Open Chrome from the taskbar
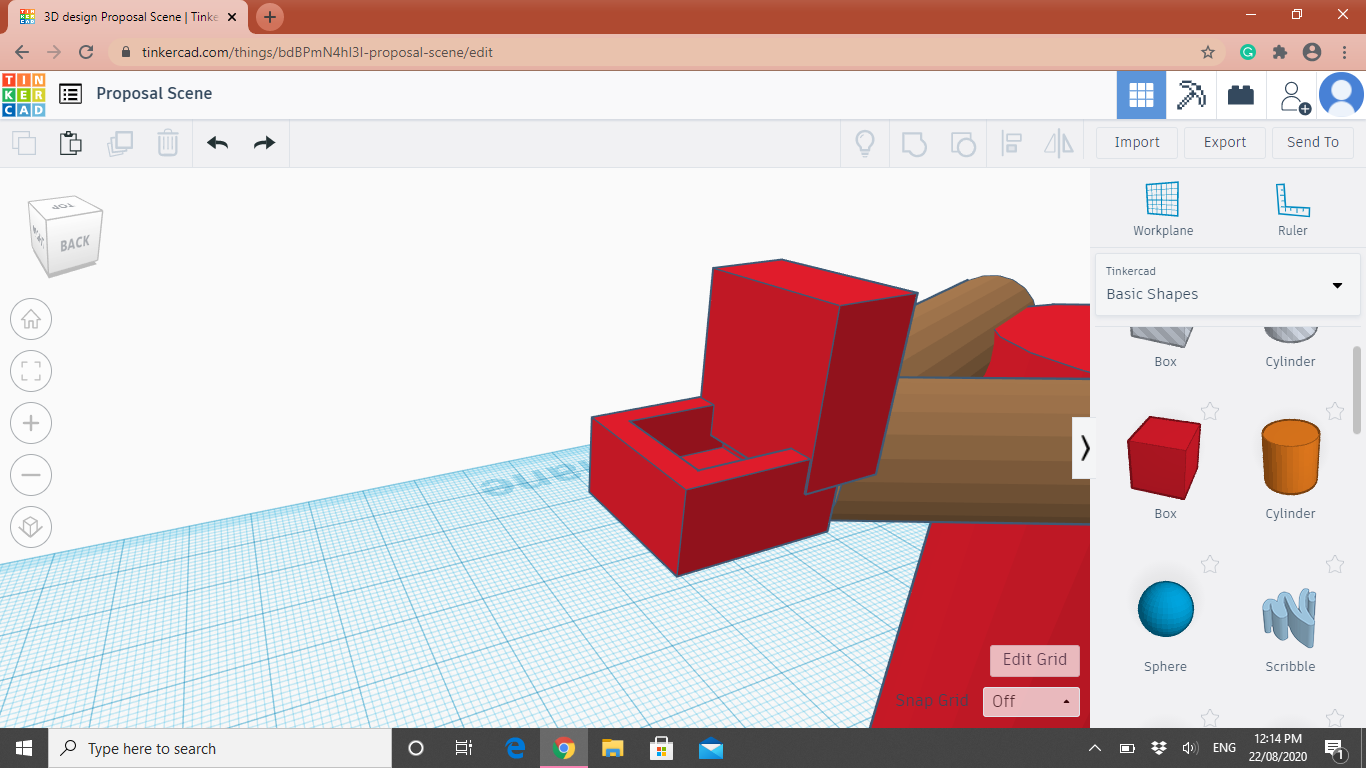Viewport: 1366px width, 768px height. pyautogui.click(x=564, y=748)
